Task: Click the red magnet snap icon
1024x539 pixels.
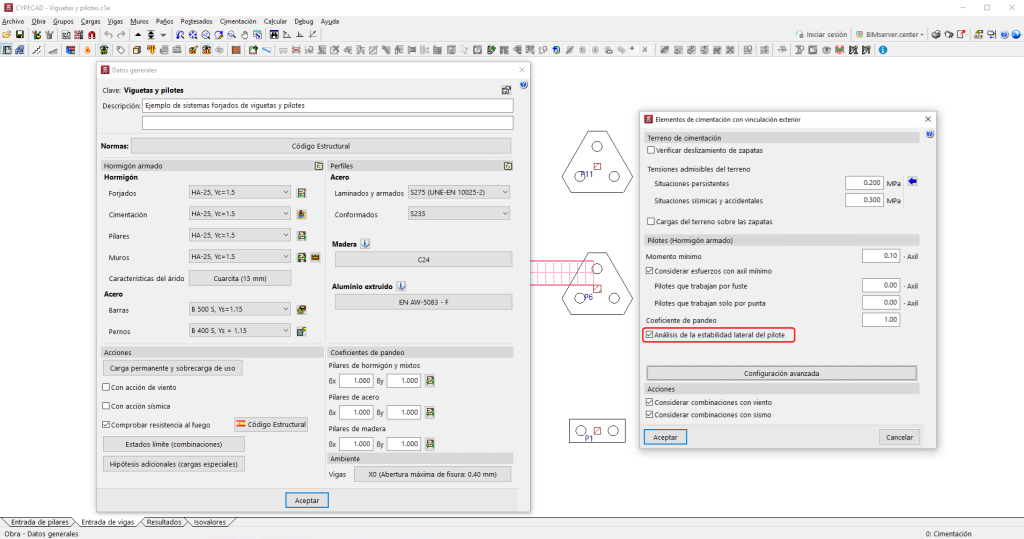Action: click(x=91, y=35)
